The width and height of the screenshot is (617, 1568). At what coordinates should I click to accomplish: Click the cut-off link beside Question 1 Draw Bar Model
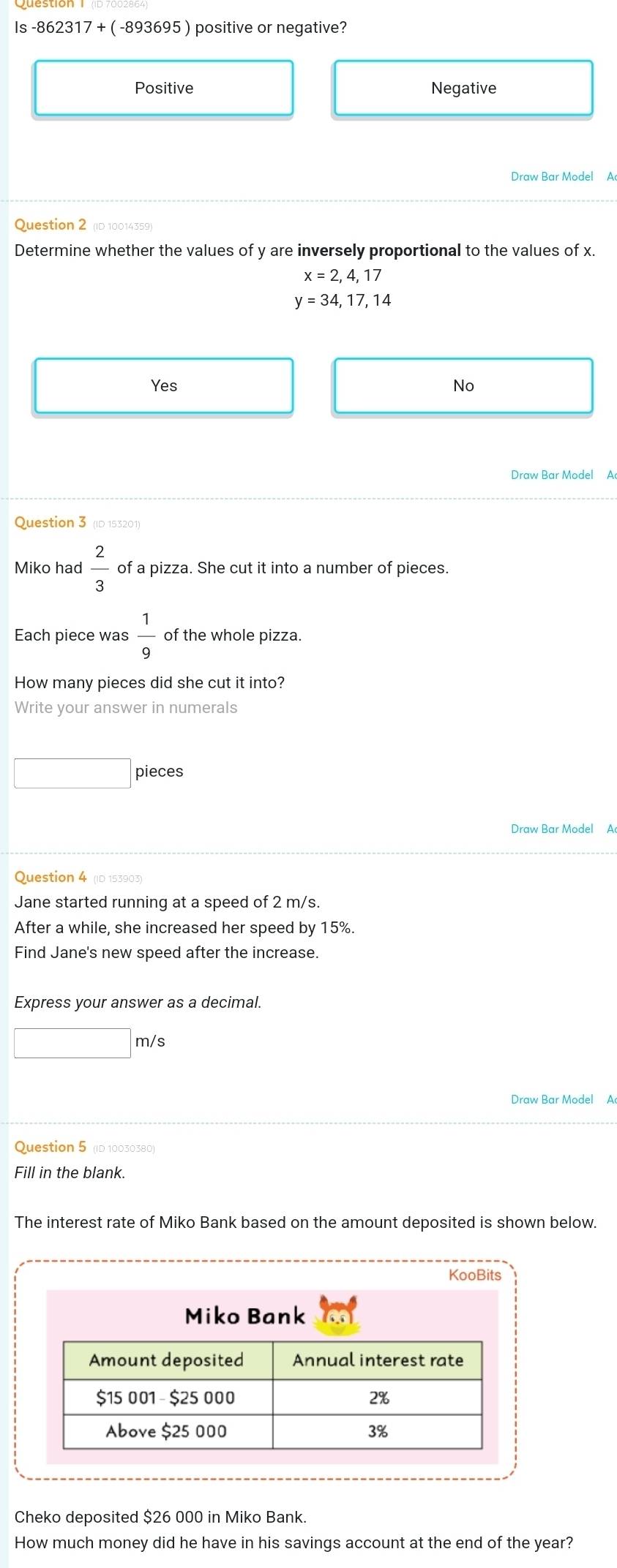click(x=612, y=177)
